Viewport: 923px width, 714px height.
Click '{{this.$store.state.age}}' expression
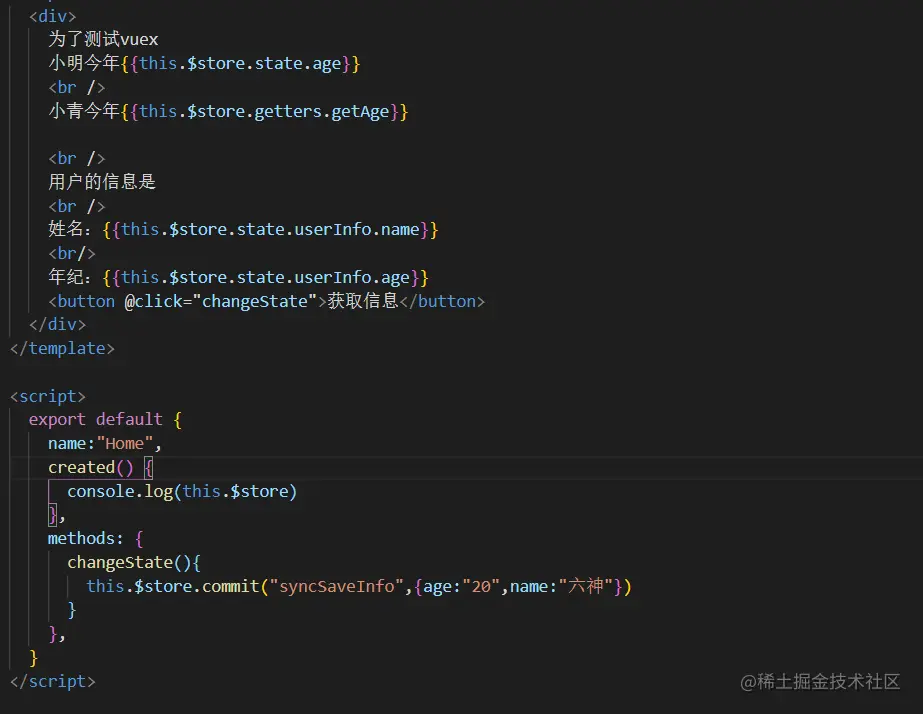click(x=240, y=64)
